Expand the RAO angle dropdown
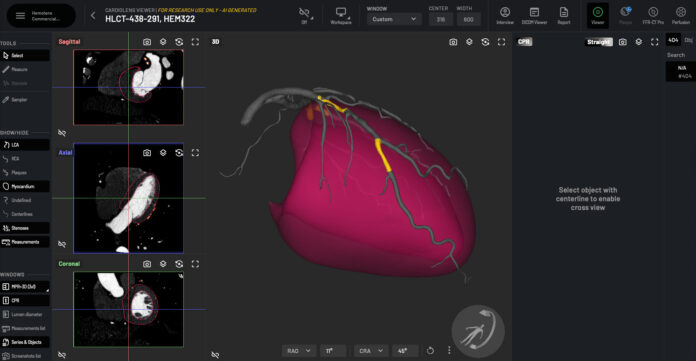Screen dimensions: 696x361 [298, 351]
